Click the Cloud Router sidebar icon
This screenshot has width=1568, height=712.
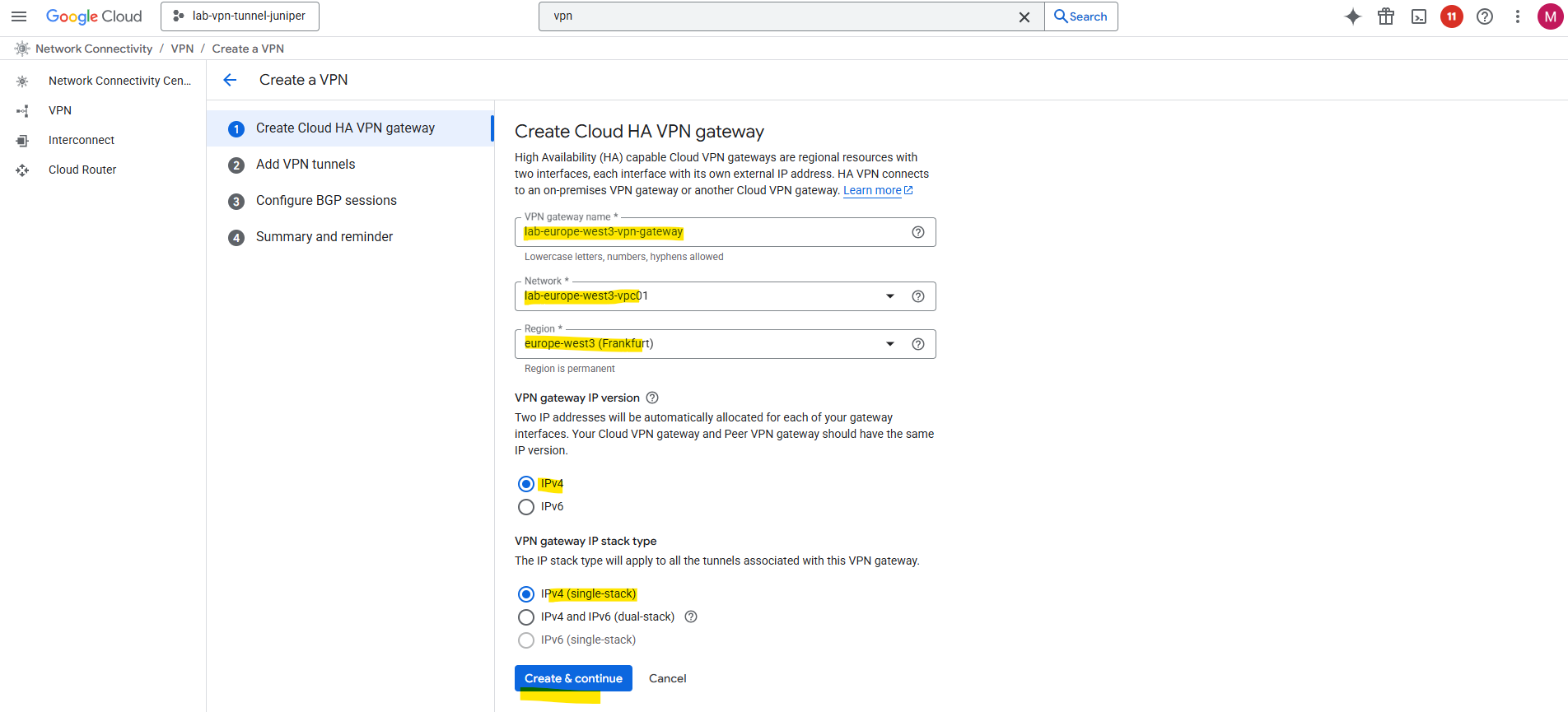tap(22, 170)
